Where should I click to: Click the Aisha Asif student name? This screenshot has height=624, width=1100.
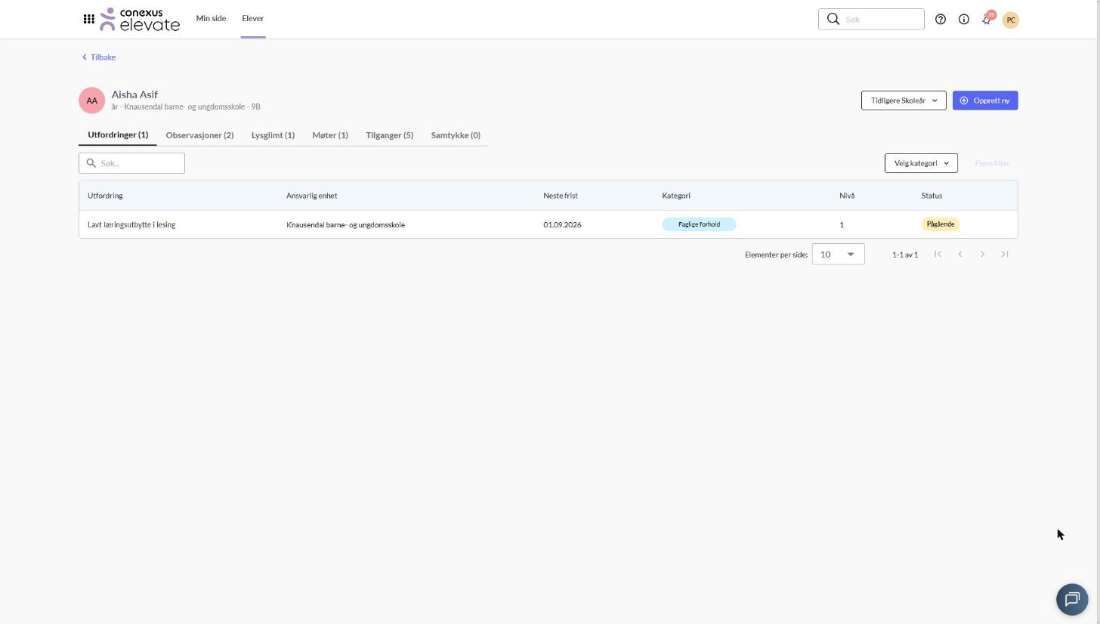(x=135, y=94)
